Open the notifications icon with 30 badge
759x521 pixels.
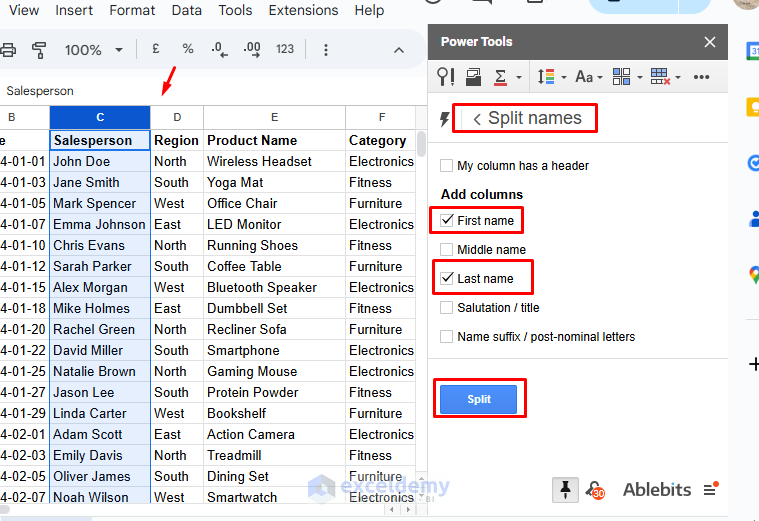point(595,490)
